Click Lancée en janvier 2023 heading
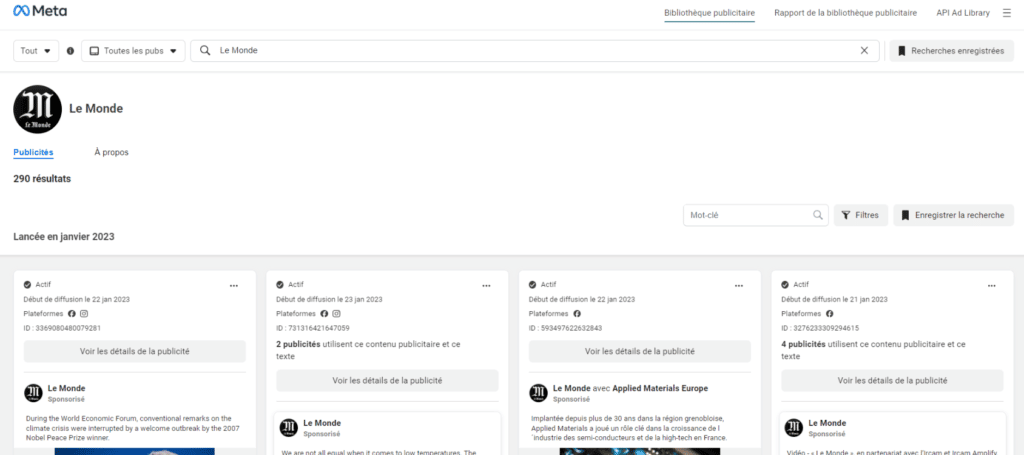Image resolution: width=1024 pixels, height=455 pixels. coord(64,236)
